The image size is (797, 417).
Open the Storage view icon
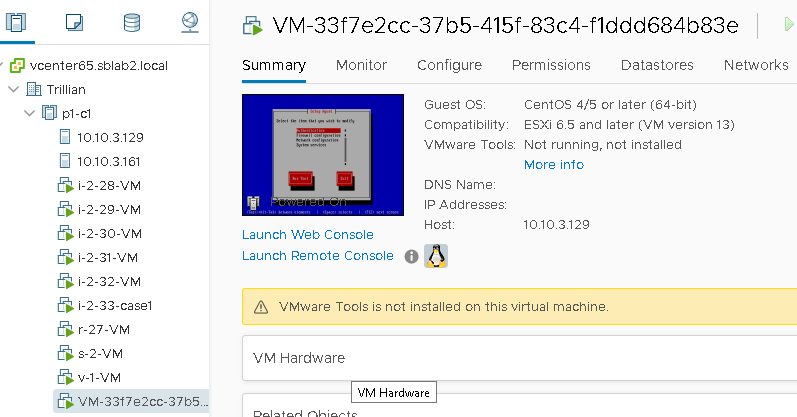coord(132,22)
